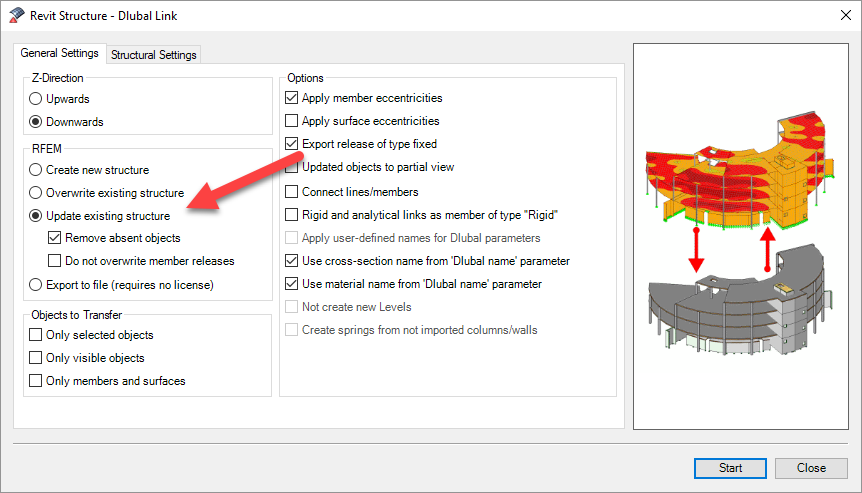
Task: Close the dialog with the X button
Action: [x=846, y=15]
